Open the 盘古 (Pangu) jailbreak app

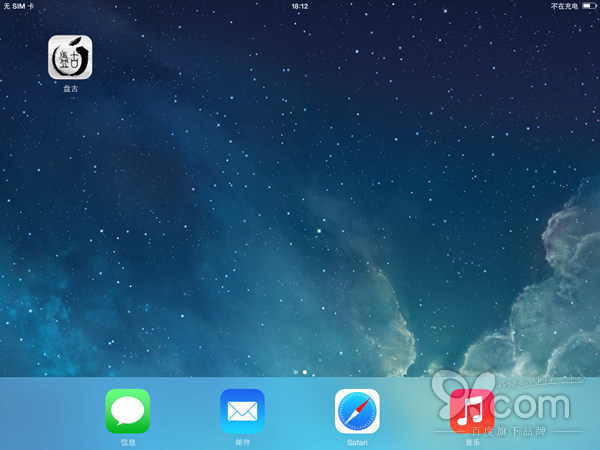pos(70,57)
